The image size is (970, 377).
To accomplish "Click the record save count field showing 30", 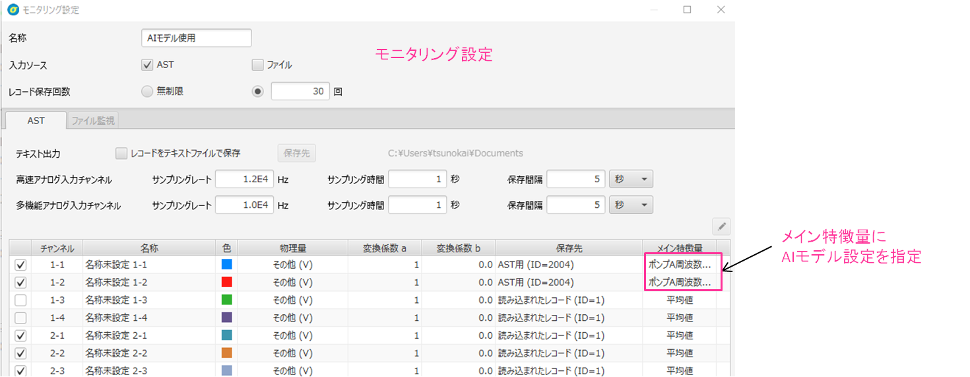I will pyautogui.click(x=301, y=91).
